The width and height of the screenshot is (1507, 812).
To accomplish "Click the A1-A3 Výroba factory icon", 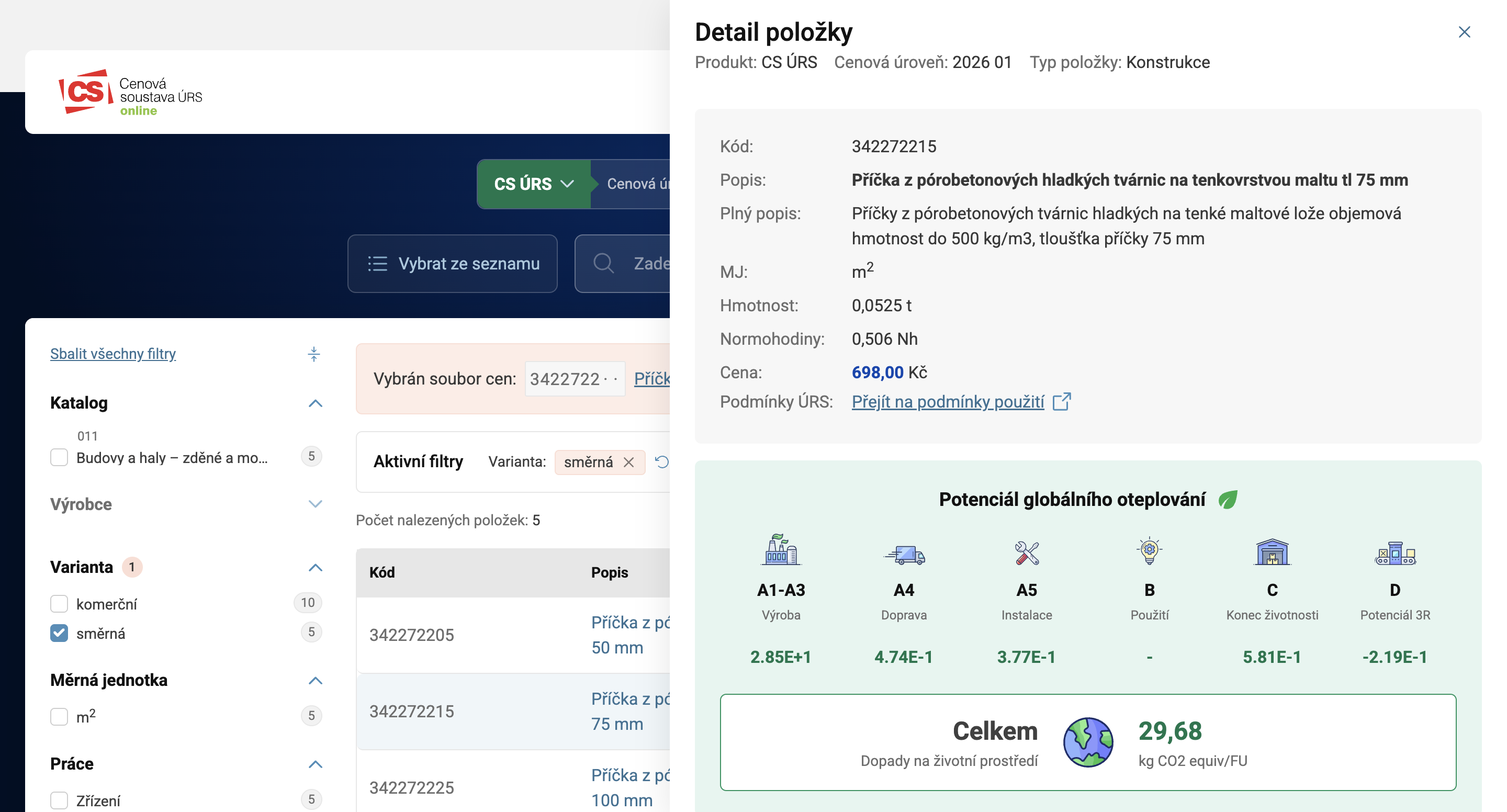I will point(781,550).
